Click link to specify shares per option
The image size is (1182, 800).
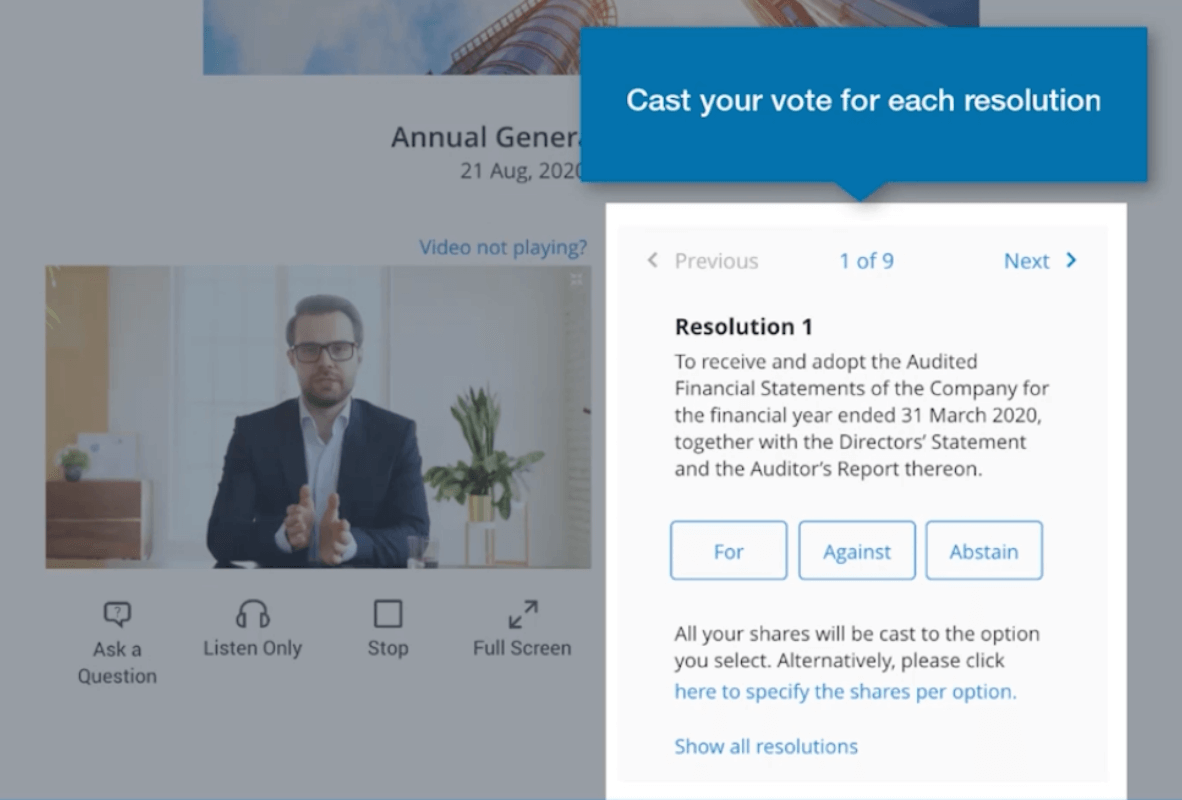coord(845,691)
